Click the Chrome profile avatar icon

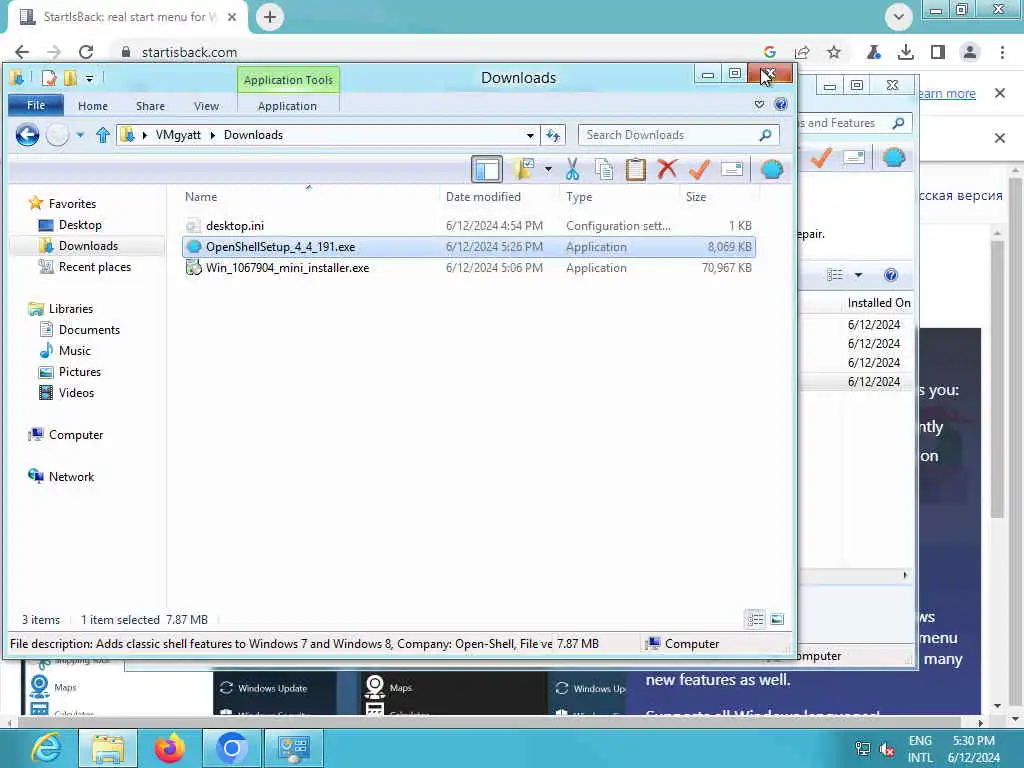(970, 52)
